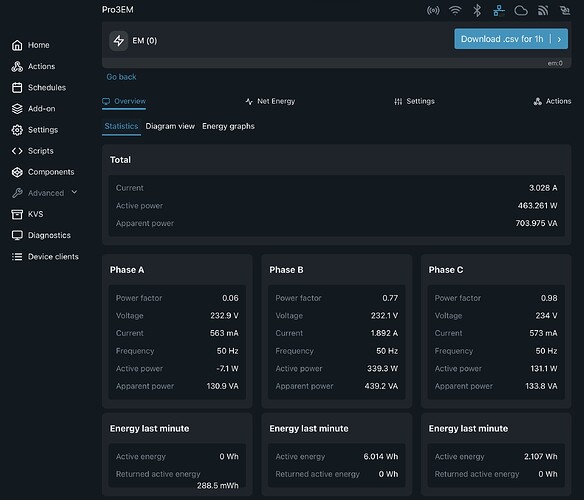This screenshot has width=584, height=500.
Task: Click the Ethernet network icon
Action: [499, 10]
